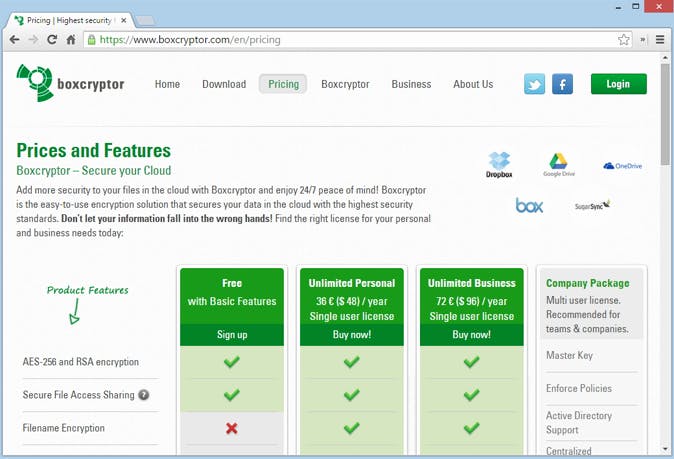The image size is (674, 459).
Task: Bookmark the page with the star icon
Action: (624, 40)
